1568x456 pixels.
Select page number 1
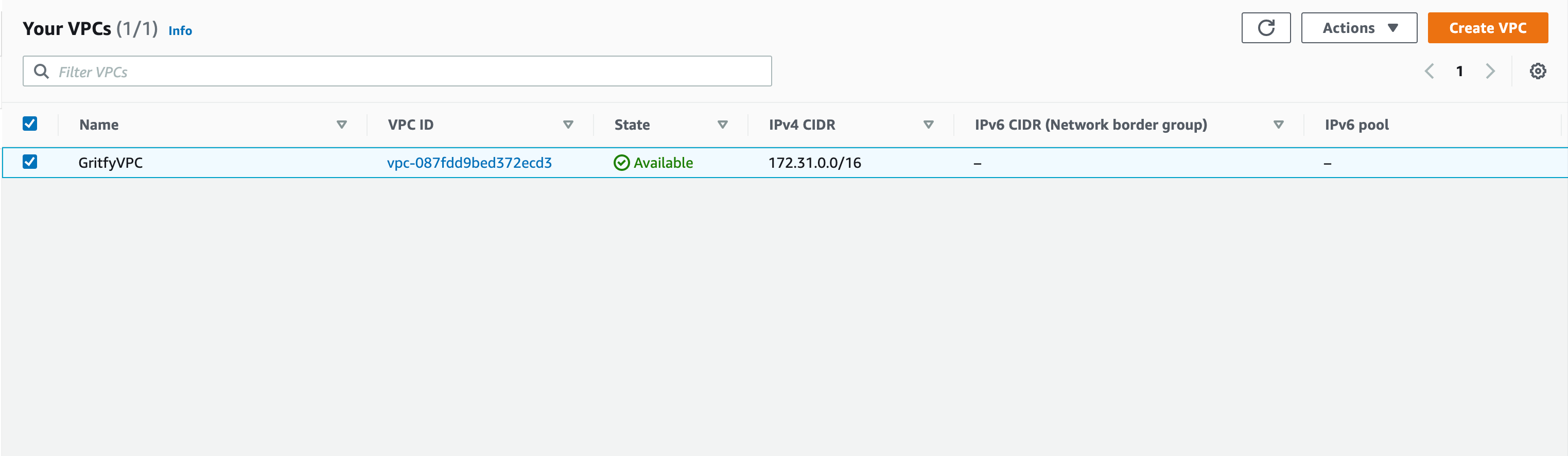tap(1459, 71)
